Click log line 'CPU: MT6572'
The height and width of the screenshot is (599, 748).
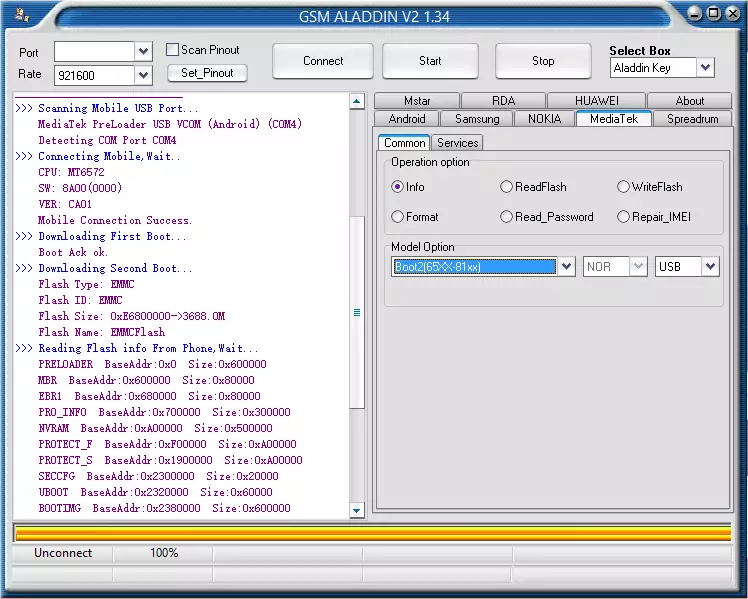tap(71, 172)
